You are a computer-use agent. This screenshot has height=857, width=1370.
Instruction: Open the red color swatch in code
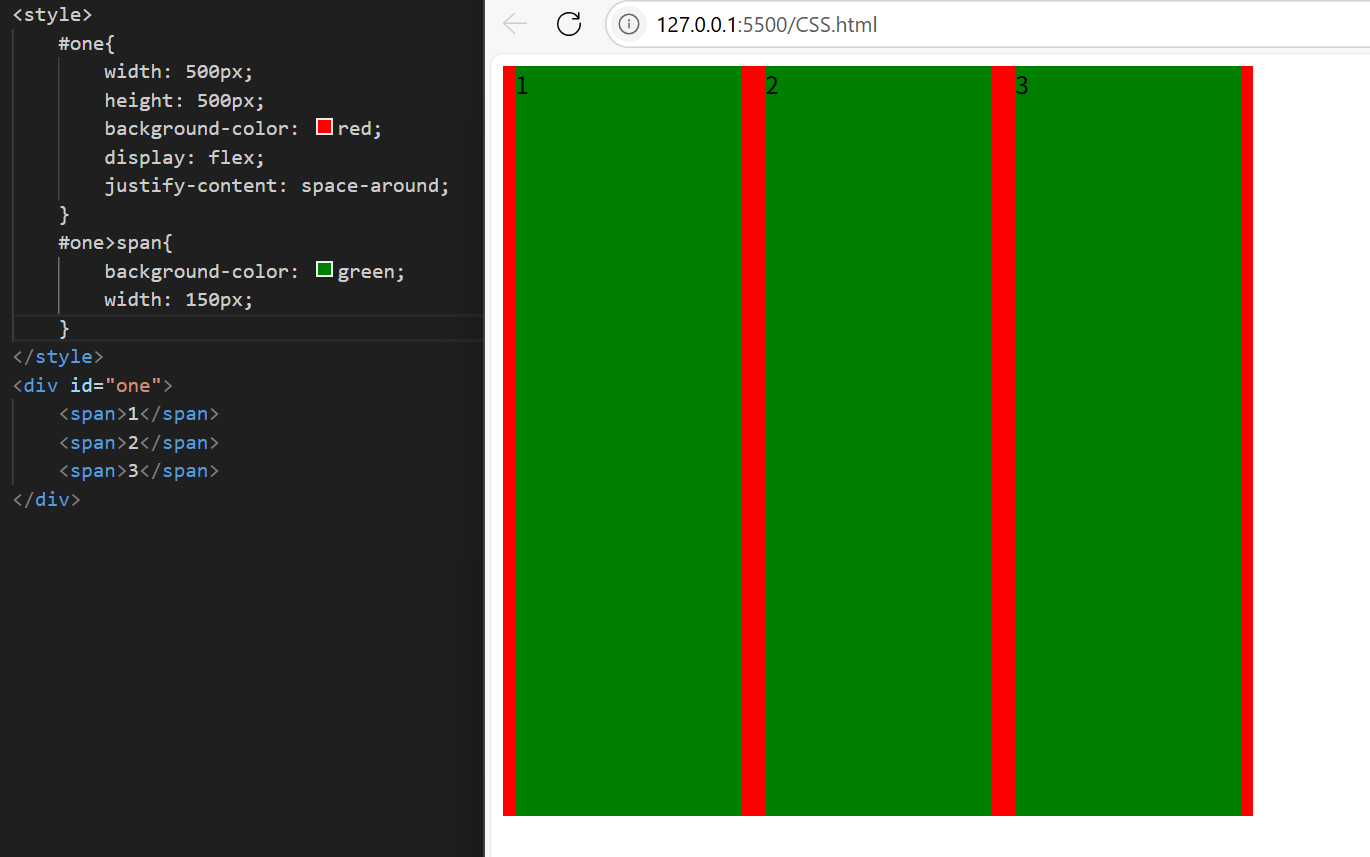tap(324, 127)
